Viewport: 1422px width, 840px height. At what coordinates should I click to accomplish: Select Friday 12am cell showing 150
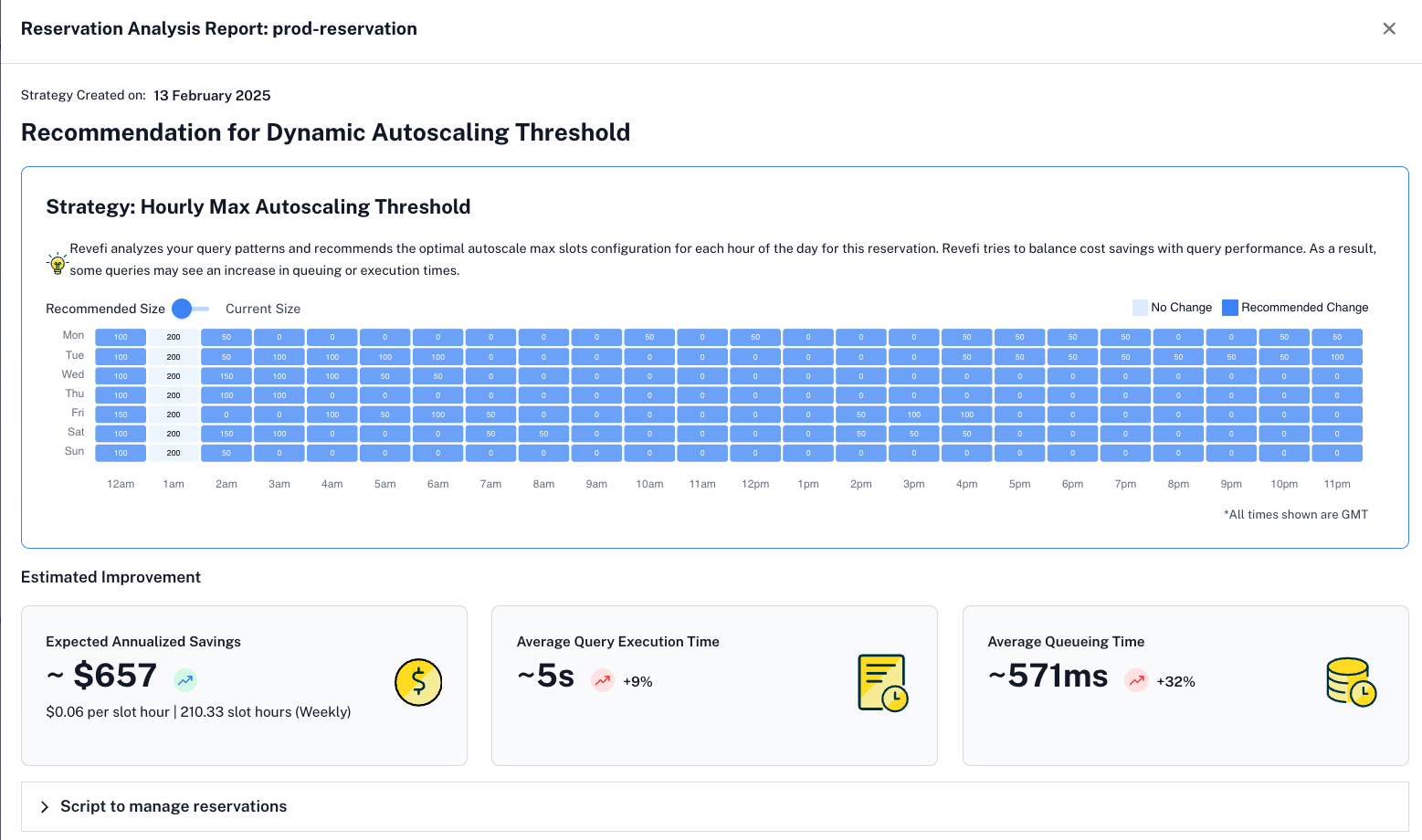tap(121, 415)
